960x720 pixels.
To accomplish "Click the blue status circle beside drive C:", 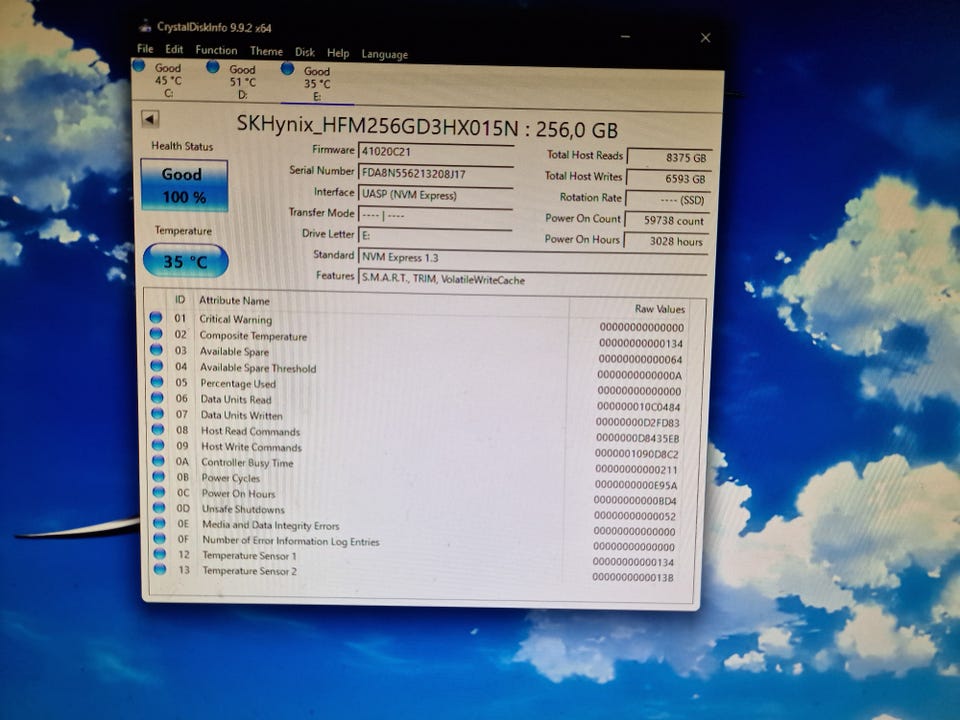I will pos(139,66).
